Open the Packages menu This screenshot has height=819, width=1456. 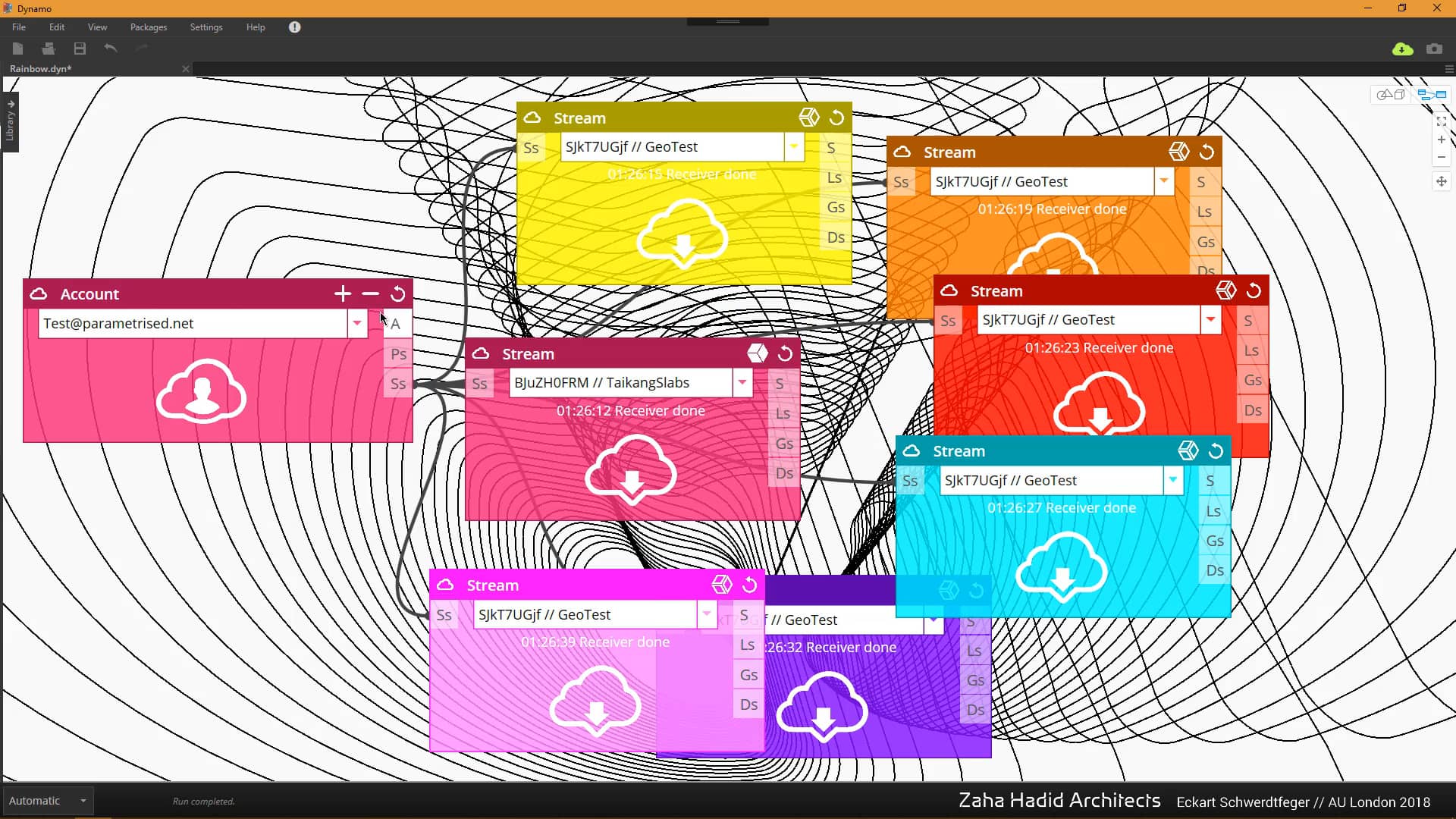148,27
